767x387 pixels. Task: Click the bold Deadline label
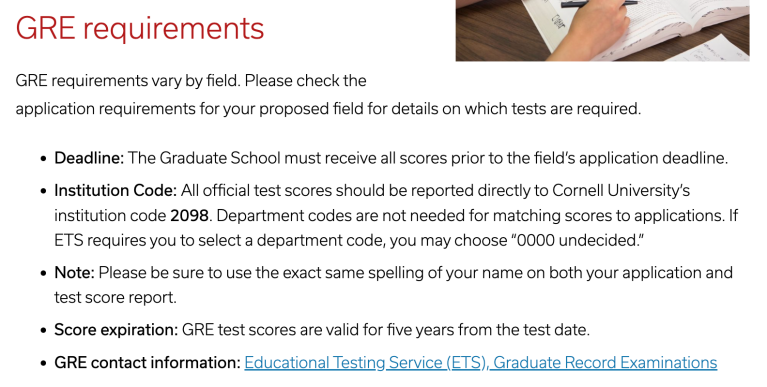tap(90, 158)
